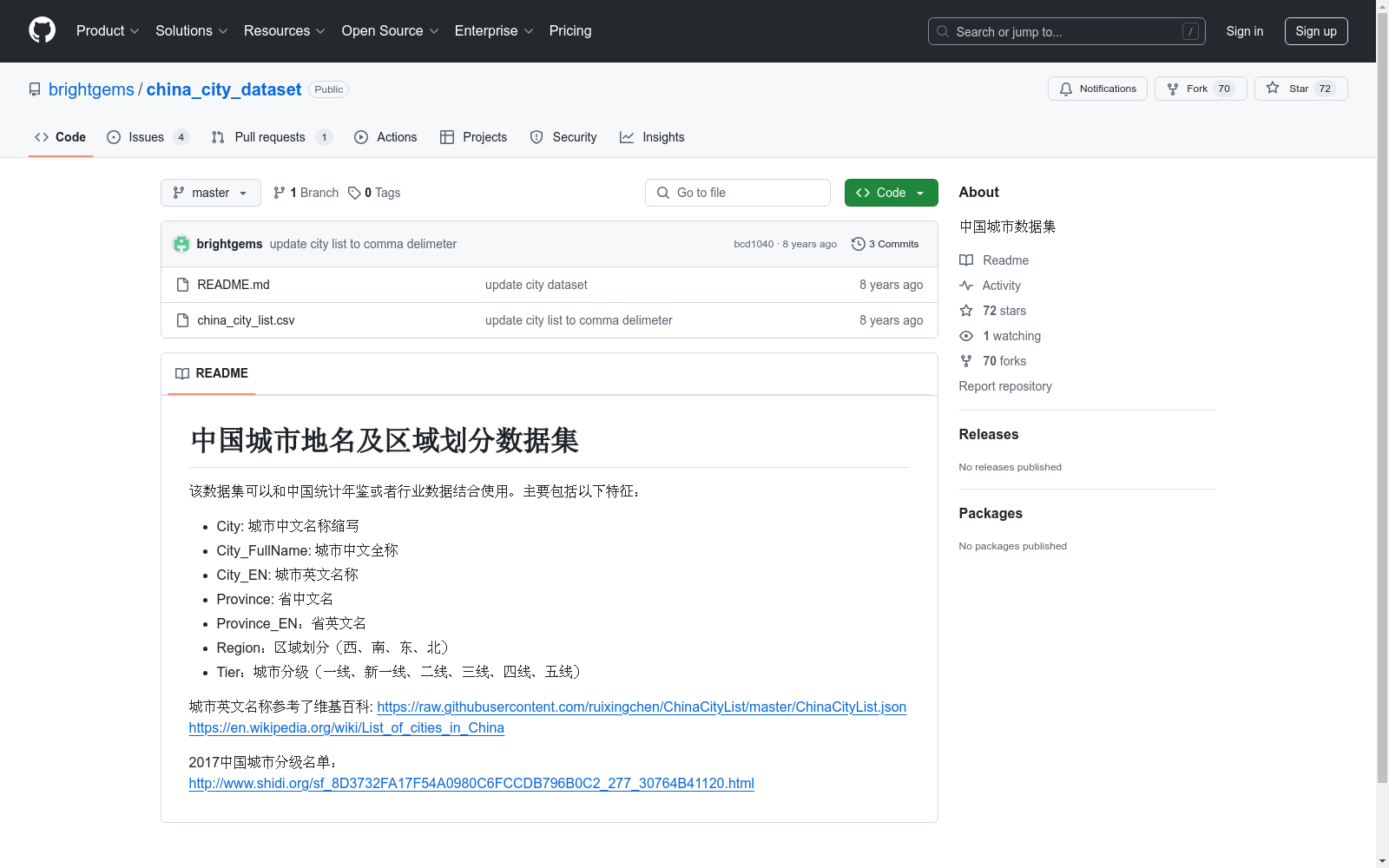Switch to the Security tab
This screenshot has height=868, width=1389.
pos(563,137)
